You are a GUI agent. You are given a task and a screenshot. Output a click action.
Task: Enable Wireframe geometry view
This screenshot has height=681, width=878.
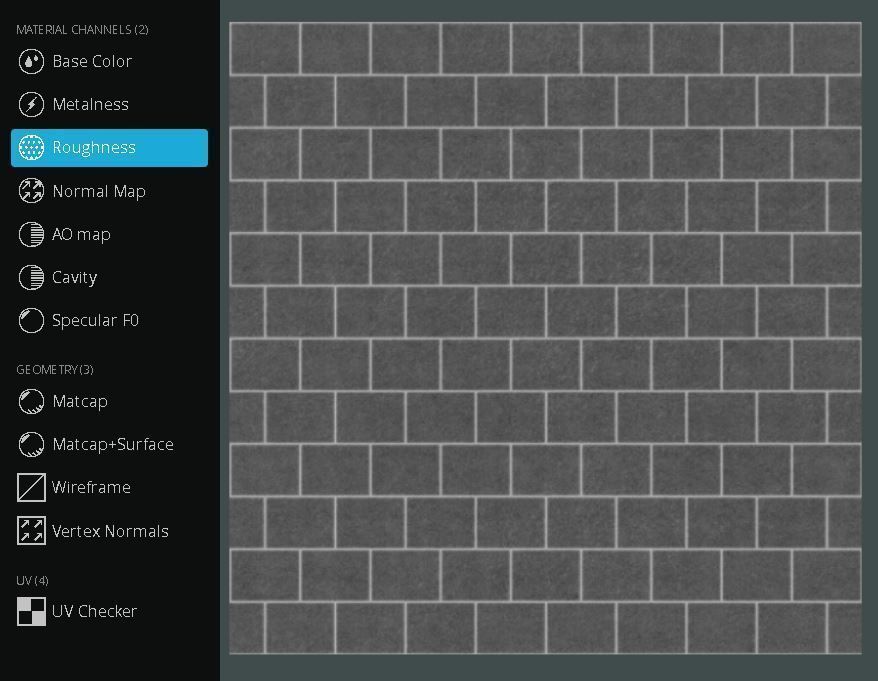pos(91,487)
